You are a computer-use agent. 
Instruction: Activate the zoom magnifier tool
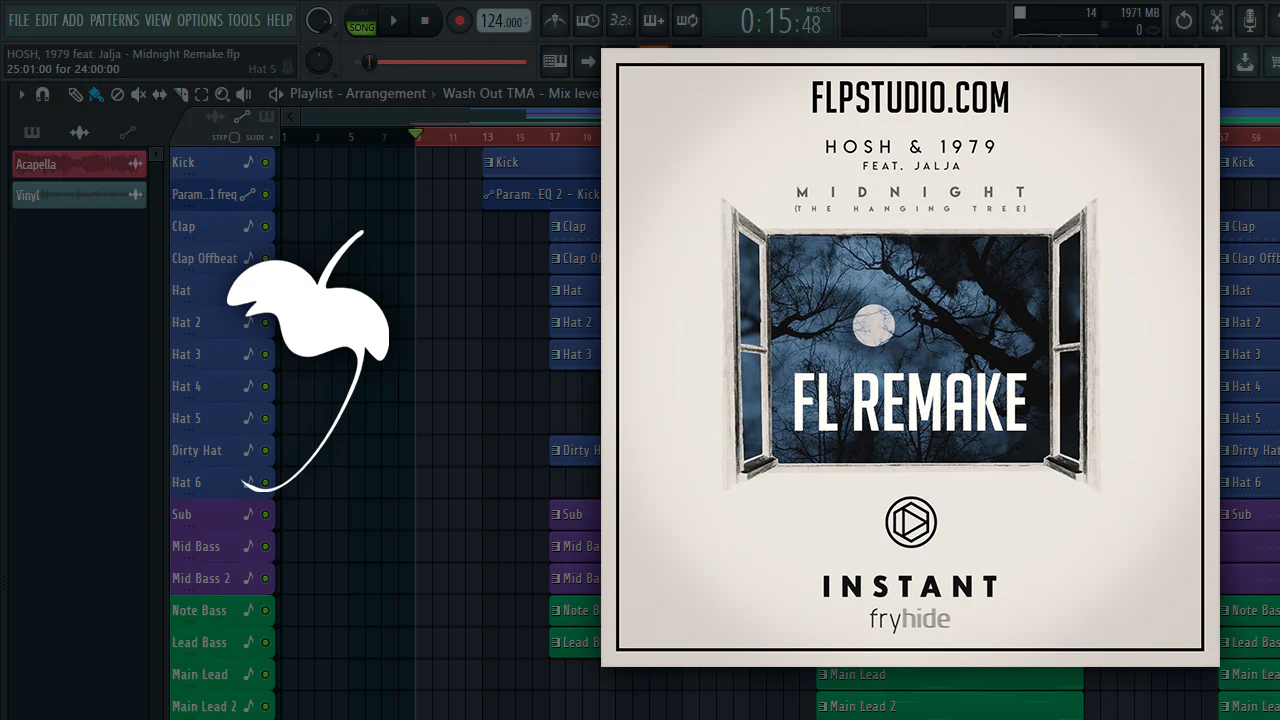pos(222,94)
